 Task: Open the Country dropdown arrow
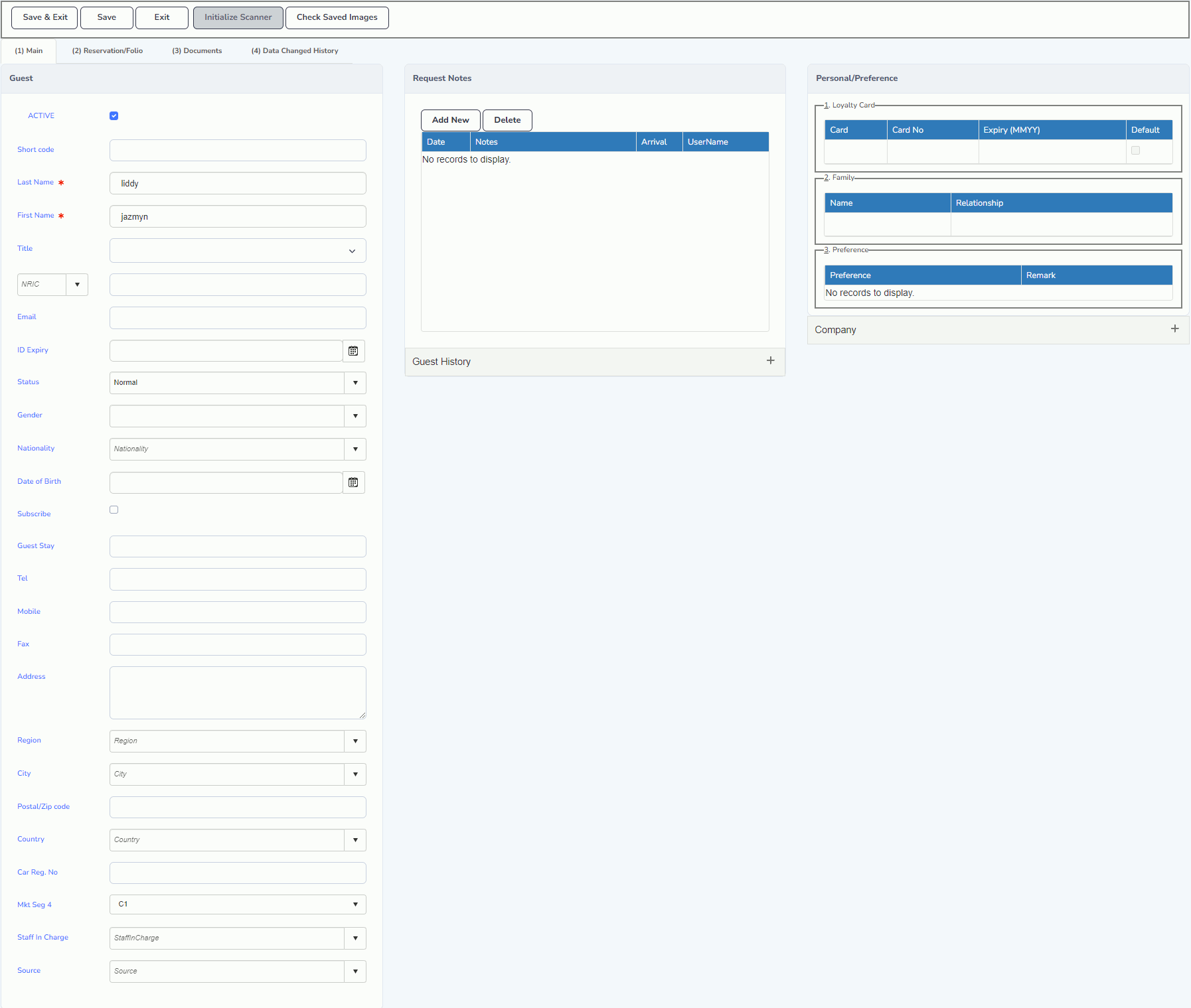[355, 840]
